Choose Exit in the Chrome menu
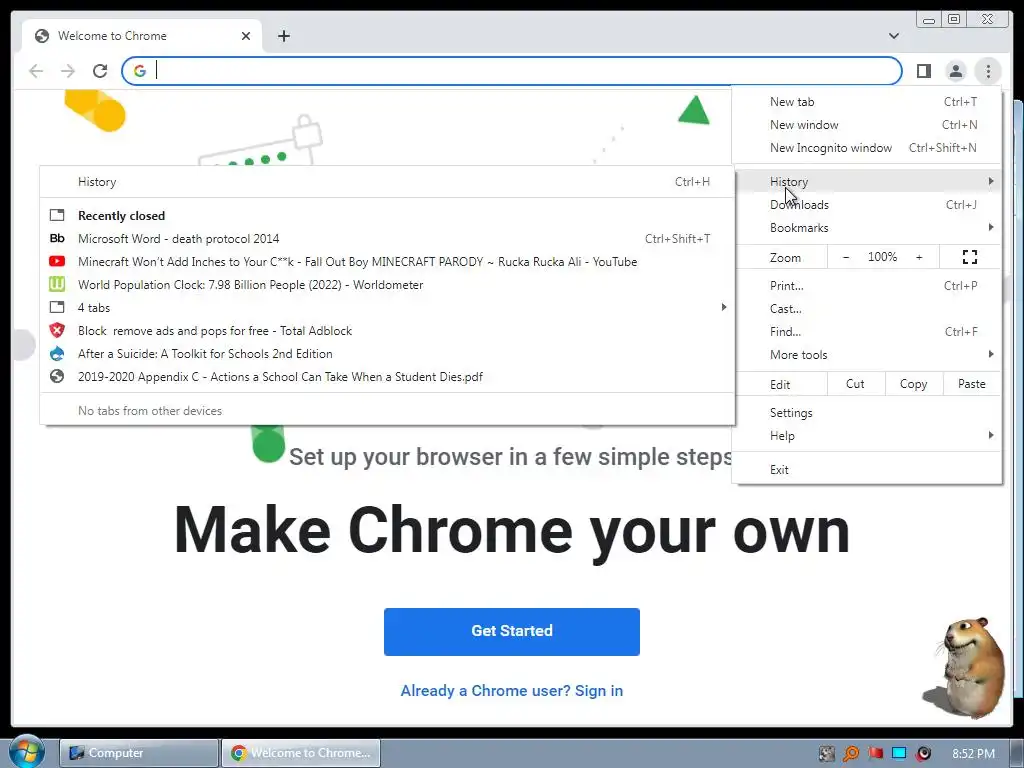The image size is (1024, 768). (x=867, y=470)
